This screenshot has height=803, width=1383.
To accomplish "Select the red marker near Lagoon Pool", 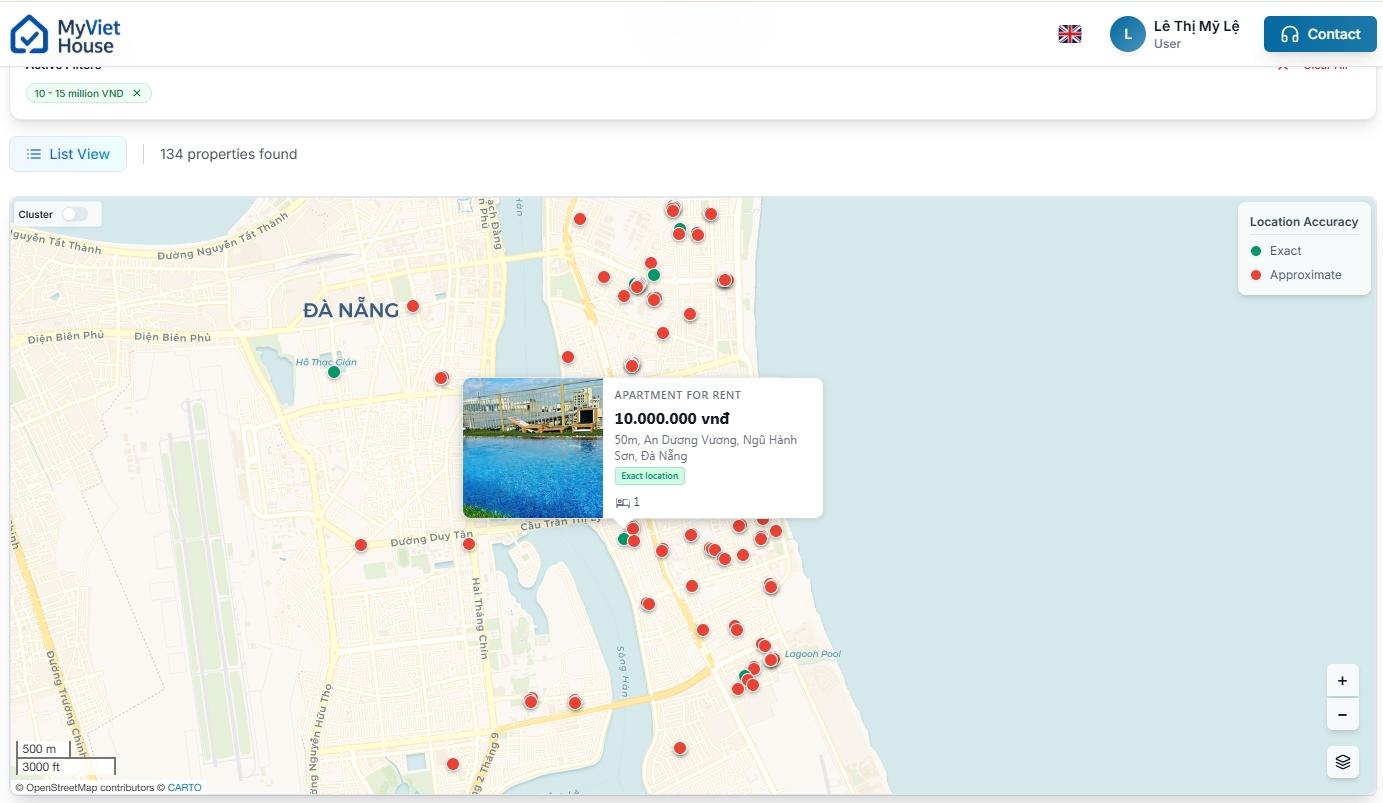I will point(771,659).
